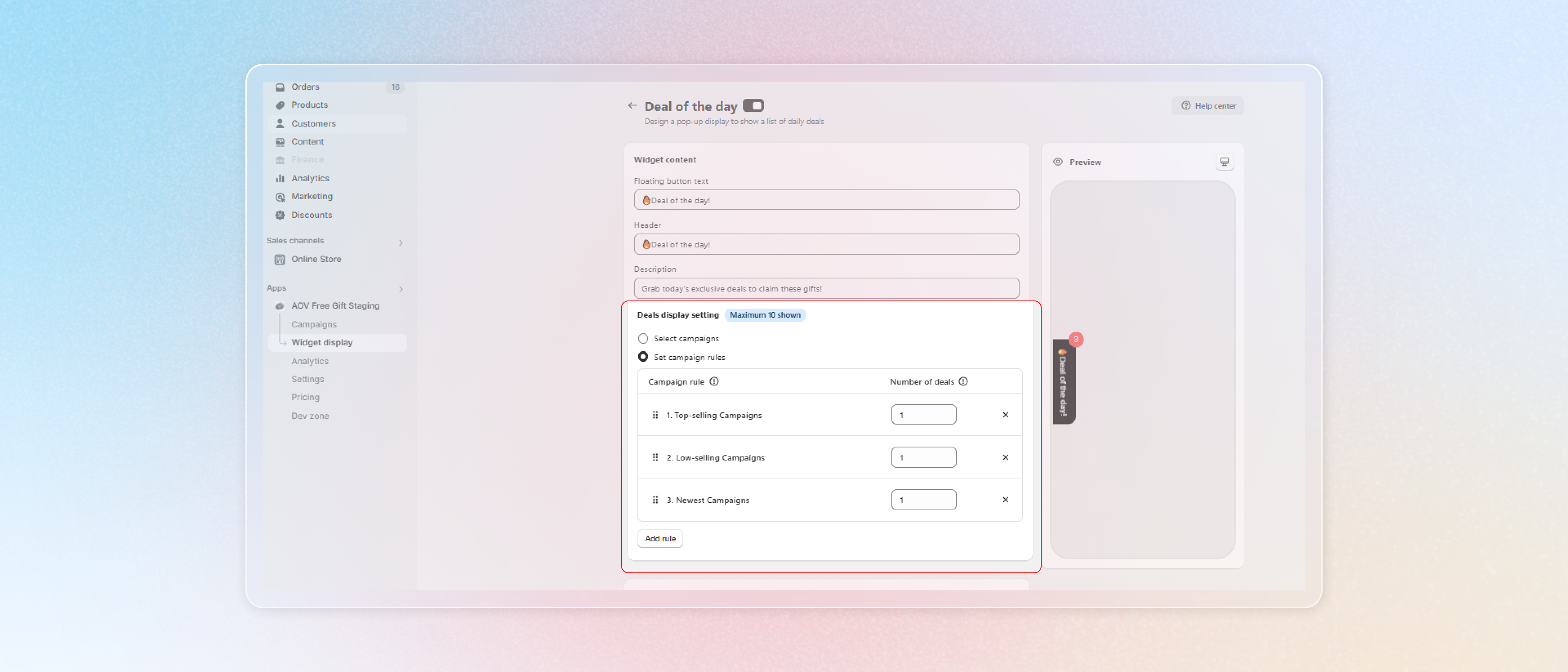Go to Discounts in sidebar
The image size is (1568, 672).
(x=311, y=215)
